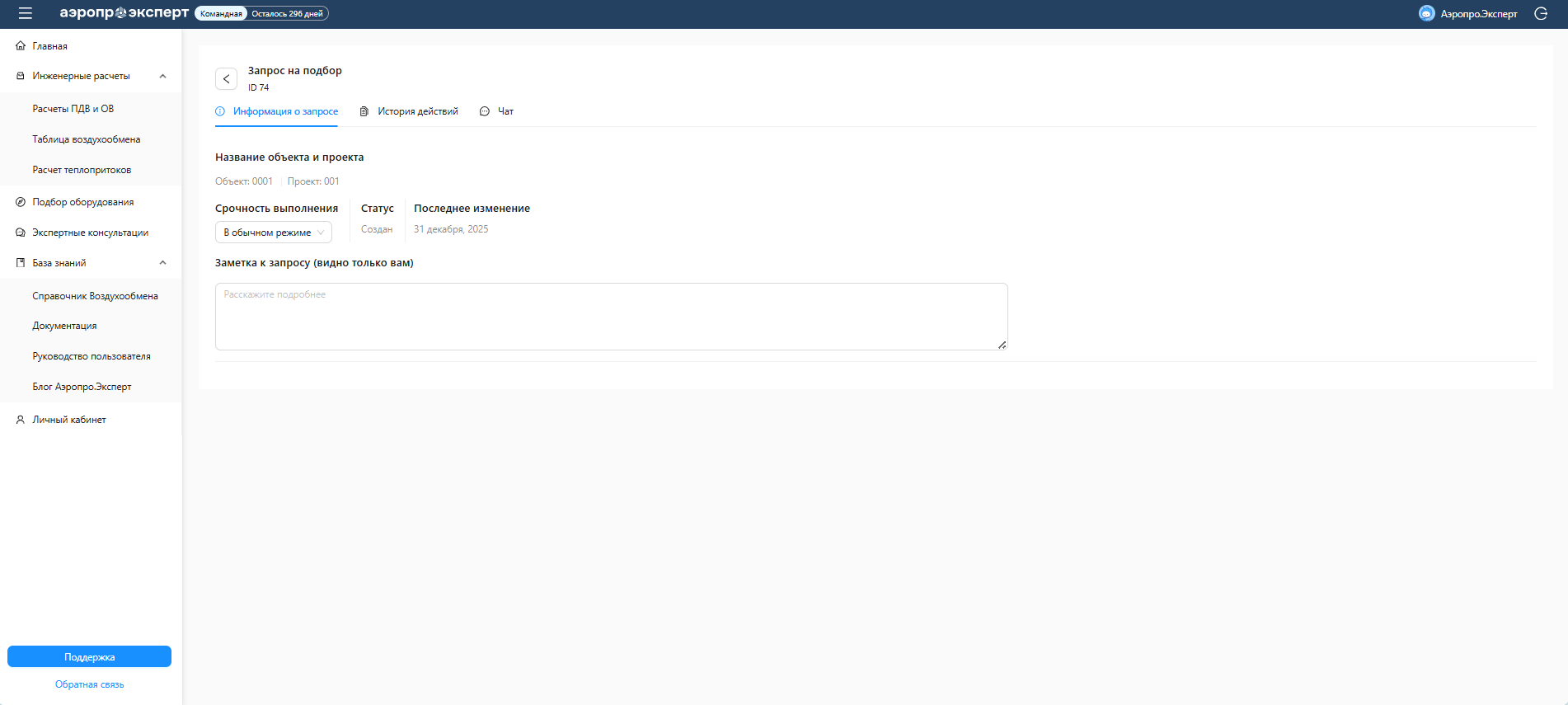This screenshot has width=1568, height=705.
Task: Open the Обратная связь link
Action: (89, 684)
